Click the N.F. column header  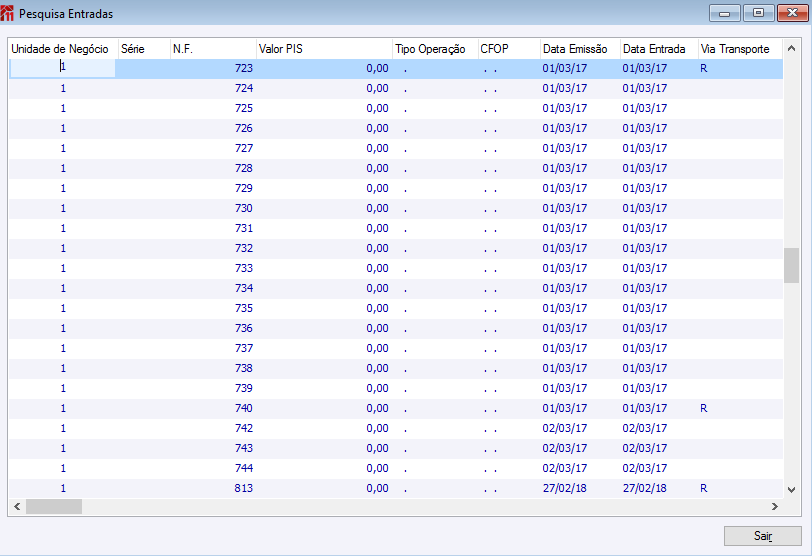click(x=213, y=49)
